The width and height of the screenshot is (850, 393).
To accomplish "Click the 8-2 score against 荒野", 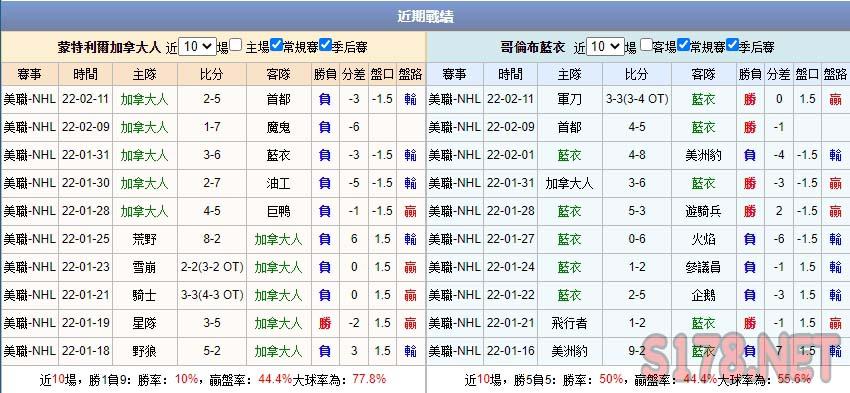I will [x=212, y=239].
